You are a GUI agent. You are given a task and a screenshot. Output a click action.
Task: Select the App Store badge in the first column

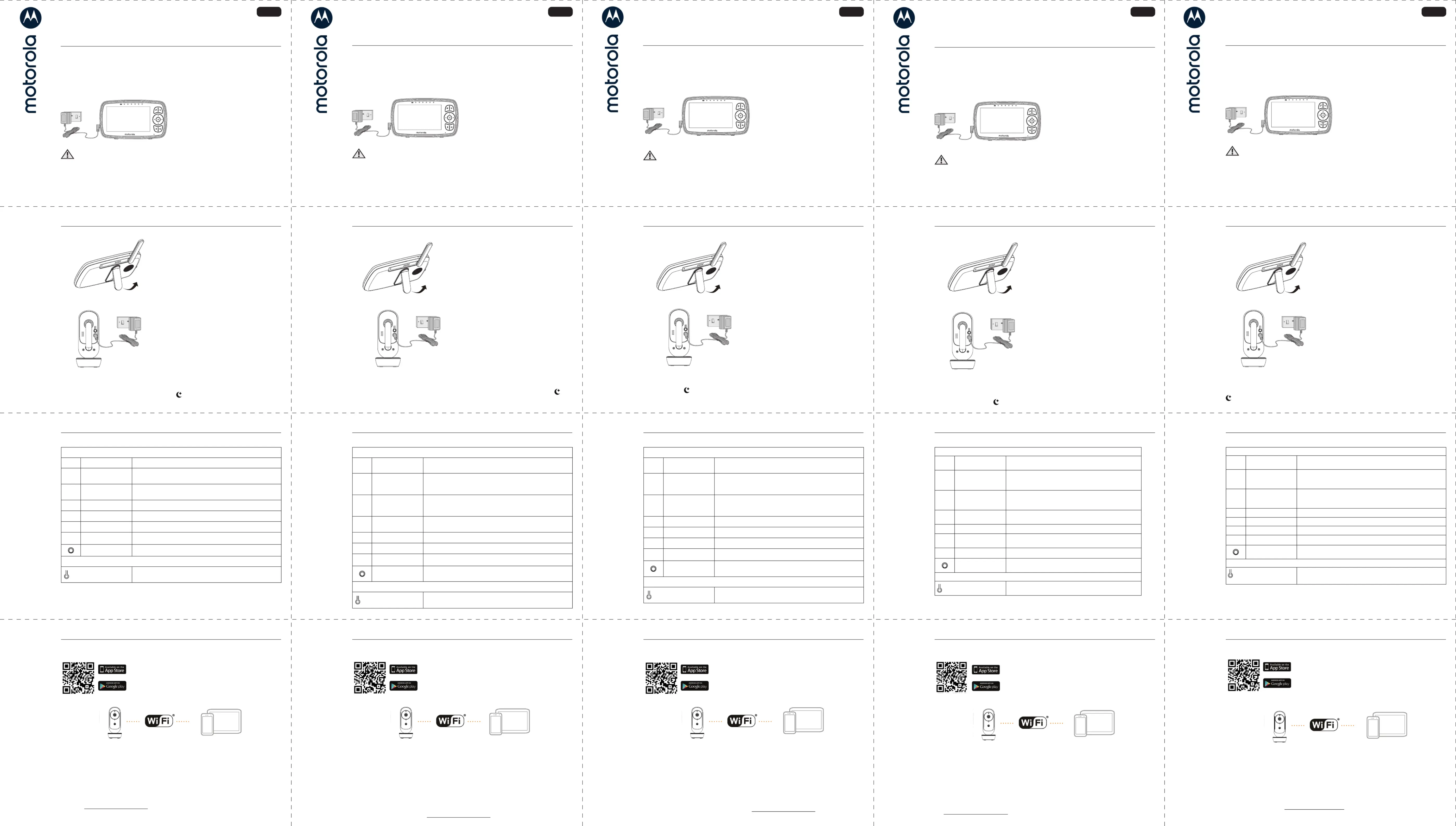(x=112, y=669)
